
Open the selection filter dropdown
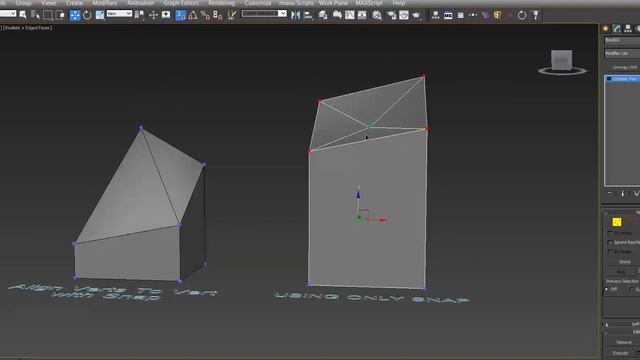point(8,13)
